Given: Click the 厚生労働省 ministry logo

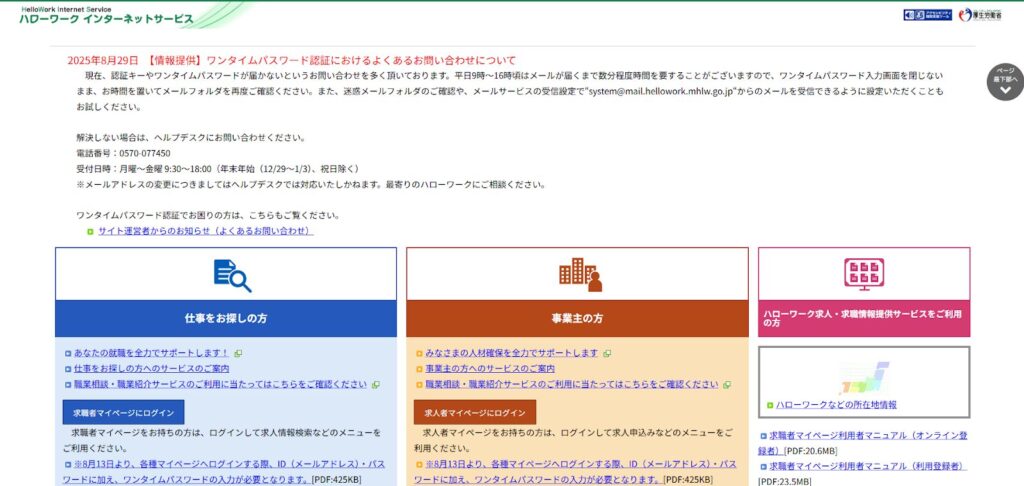Looking at the screenshot, I should pyautogui.click(x=979, y=15).
